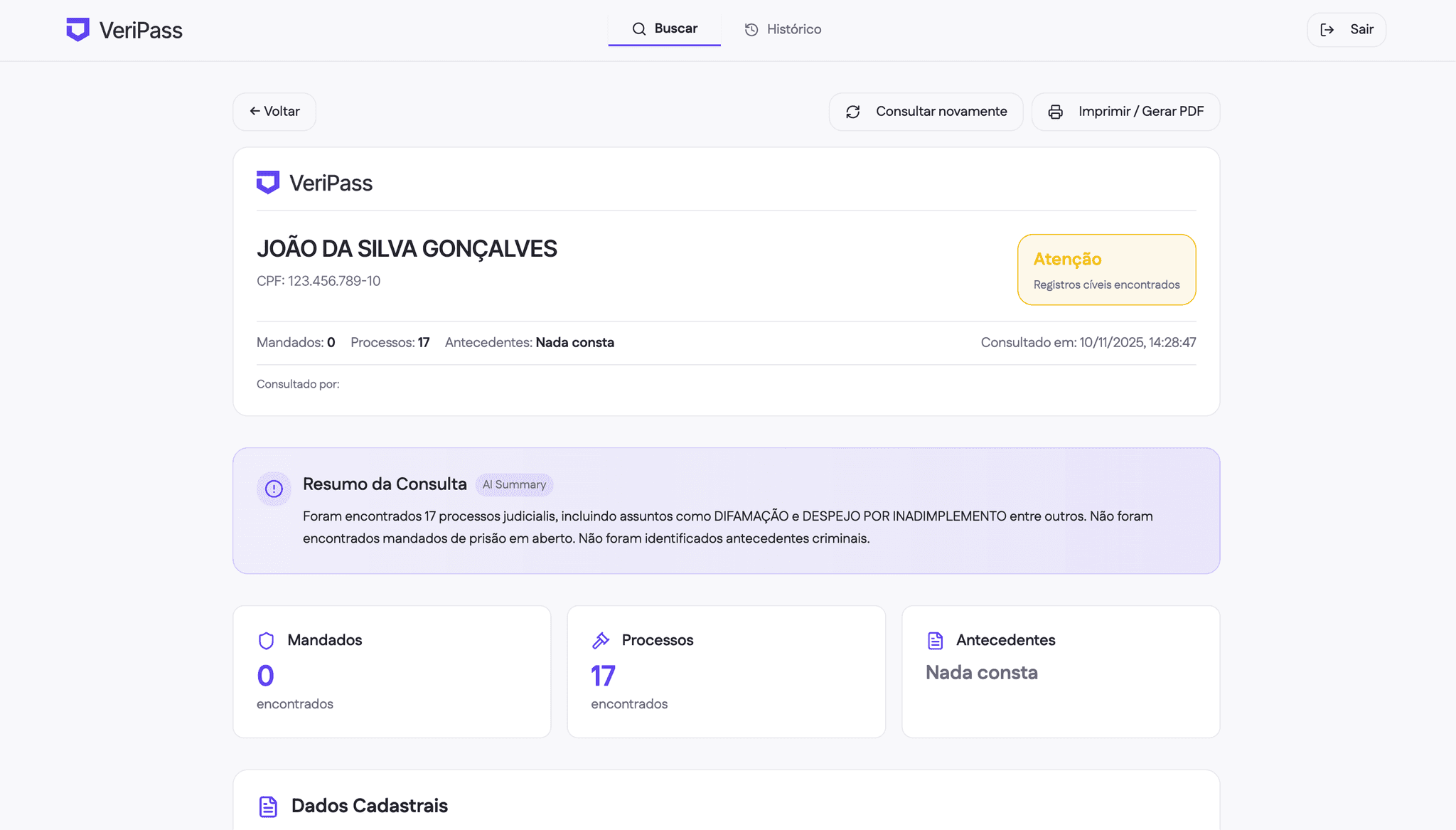1456x830 pixels.
Task: Click the refresh icon in Consultar novamente
Action: [x=852, y=112]
